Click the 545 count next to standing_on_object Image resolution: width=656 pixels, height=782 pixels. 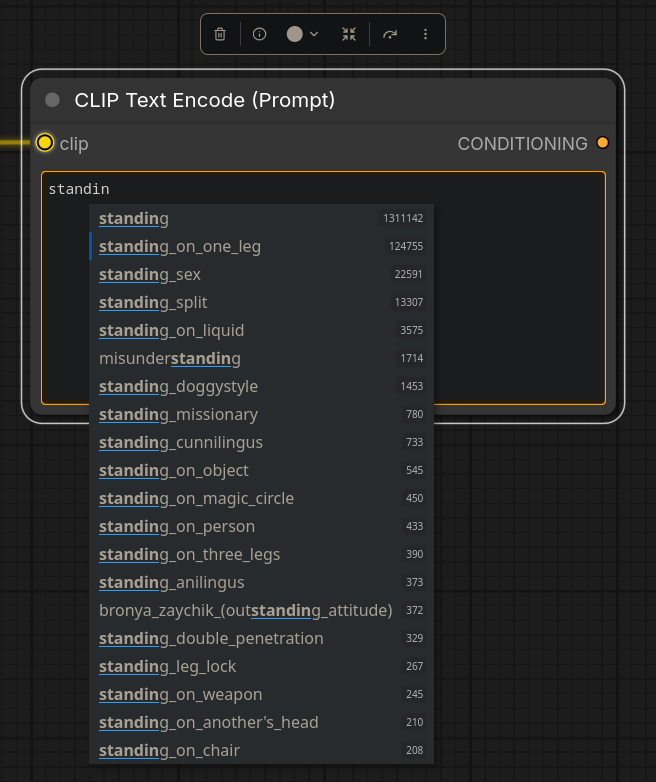tap(415, 470)
